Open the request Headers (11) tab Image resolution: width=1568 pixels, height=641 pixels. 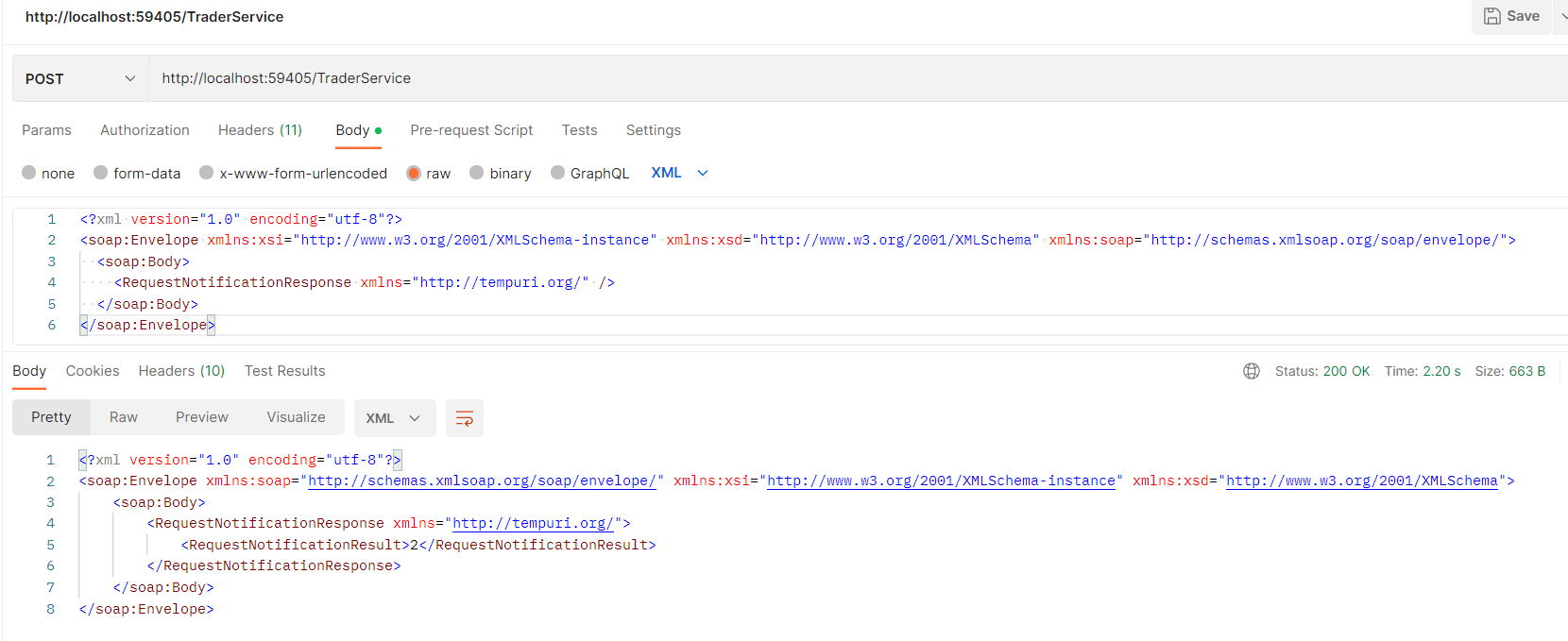(260, 130)
